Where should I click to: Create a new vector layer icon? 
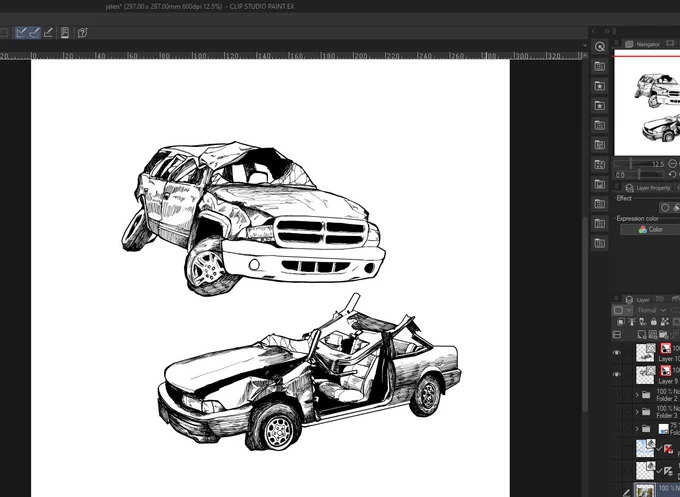pos(653,334)
